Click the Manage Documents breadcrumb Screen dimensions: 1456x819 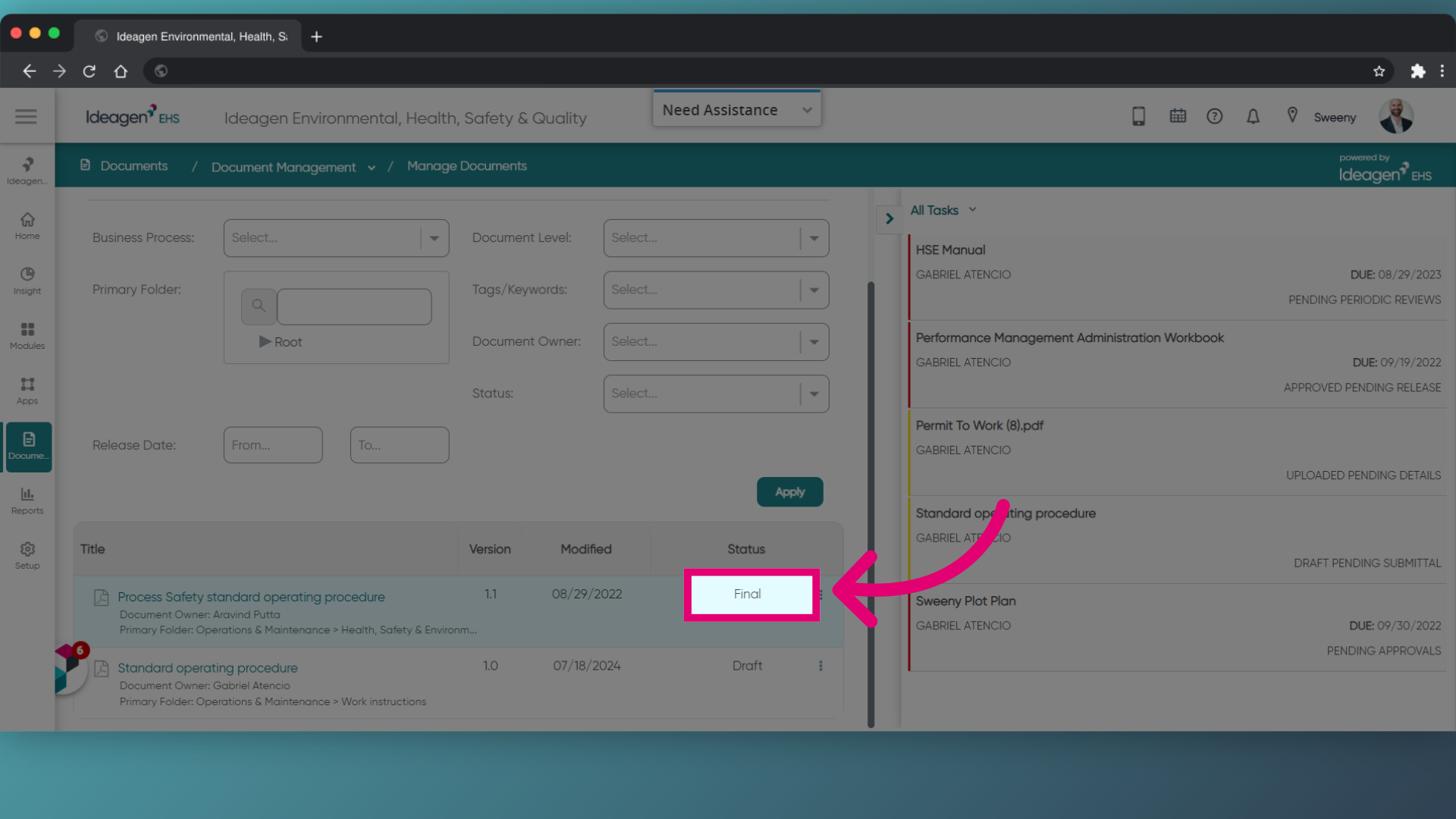[466, 166]
